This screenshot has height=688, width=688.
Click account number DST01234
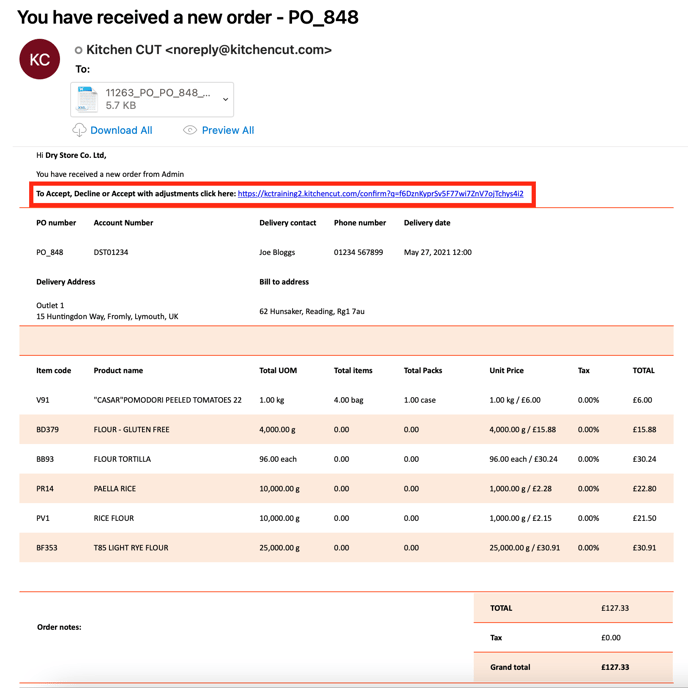(x=111, y=252)
